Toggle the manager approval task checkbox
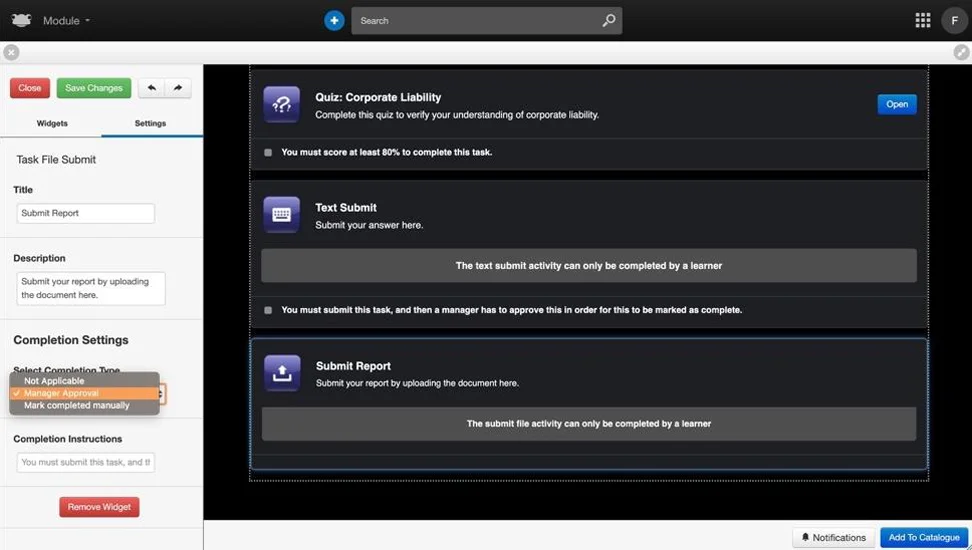Screen dimensions: 972x550 coord(268,311)
